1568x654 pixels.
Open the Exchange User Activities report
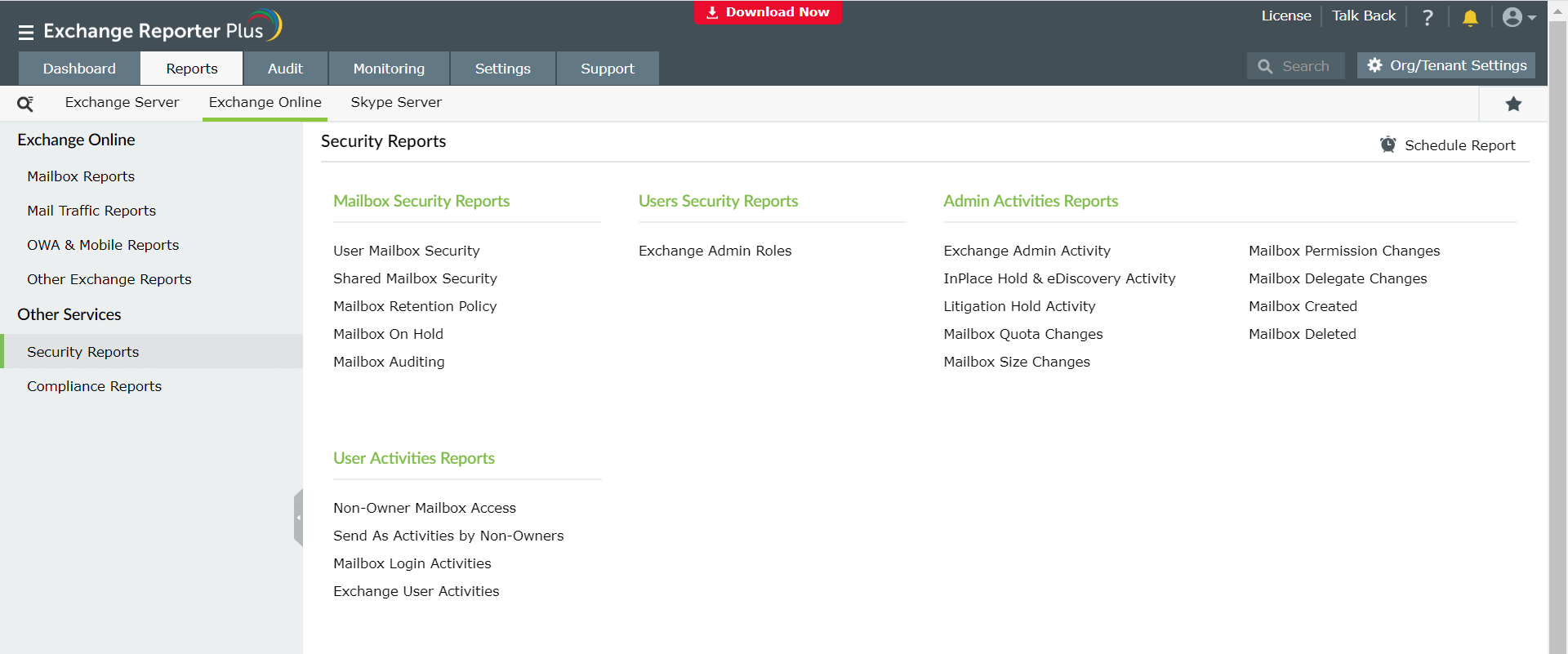pyautogui.click(x=416, y=591)
